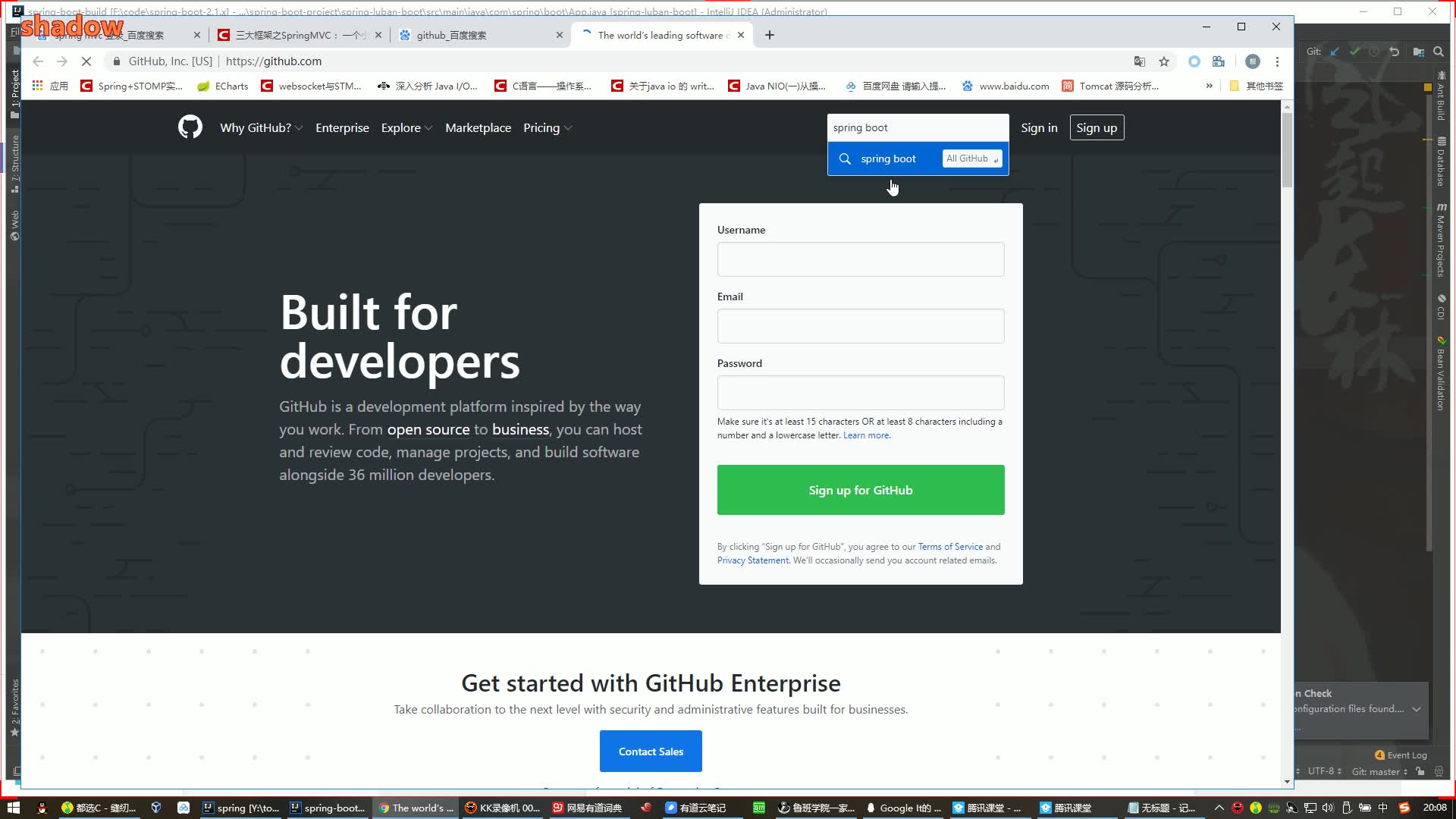Click the password Learn more link
This screenshot has height=819, width=1456.
click(x=866, y=435)
